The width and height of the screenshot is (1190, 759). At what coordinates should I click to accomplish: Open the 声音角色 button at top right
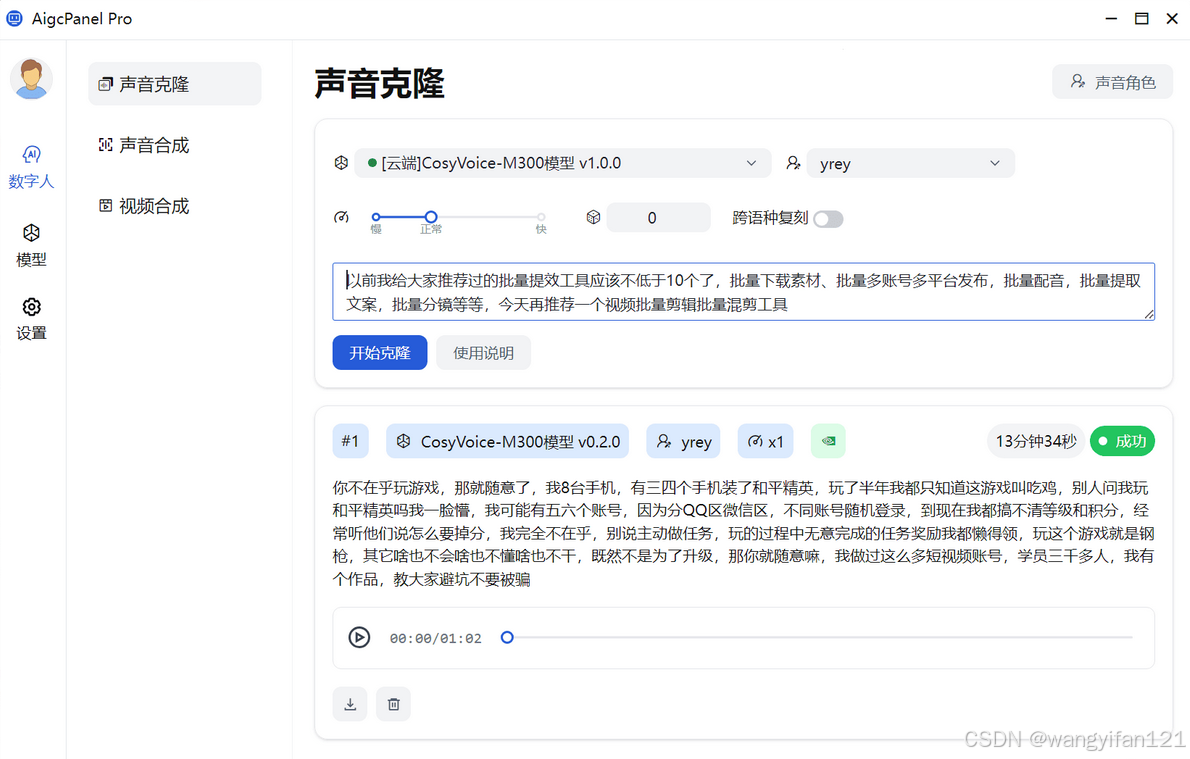(1112, 82)
